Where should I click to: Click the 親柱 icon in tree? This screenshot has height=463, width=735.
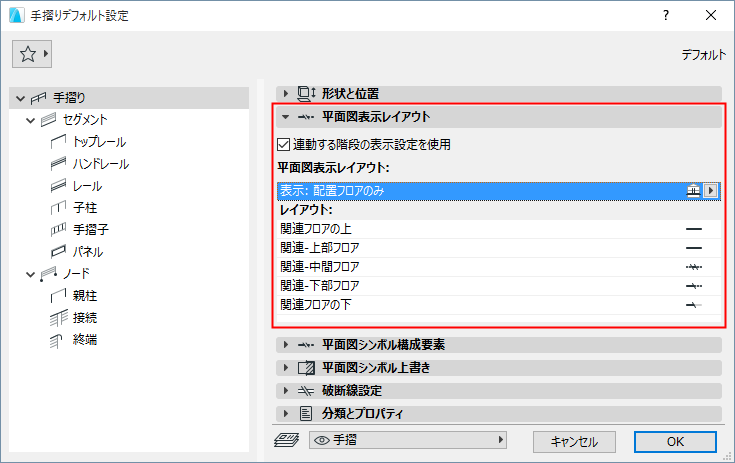pyautogui.click(x=58, y=296)
